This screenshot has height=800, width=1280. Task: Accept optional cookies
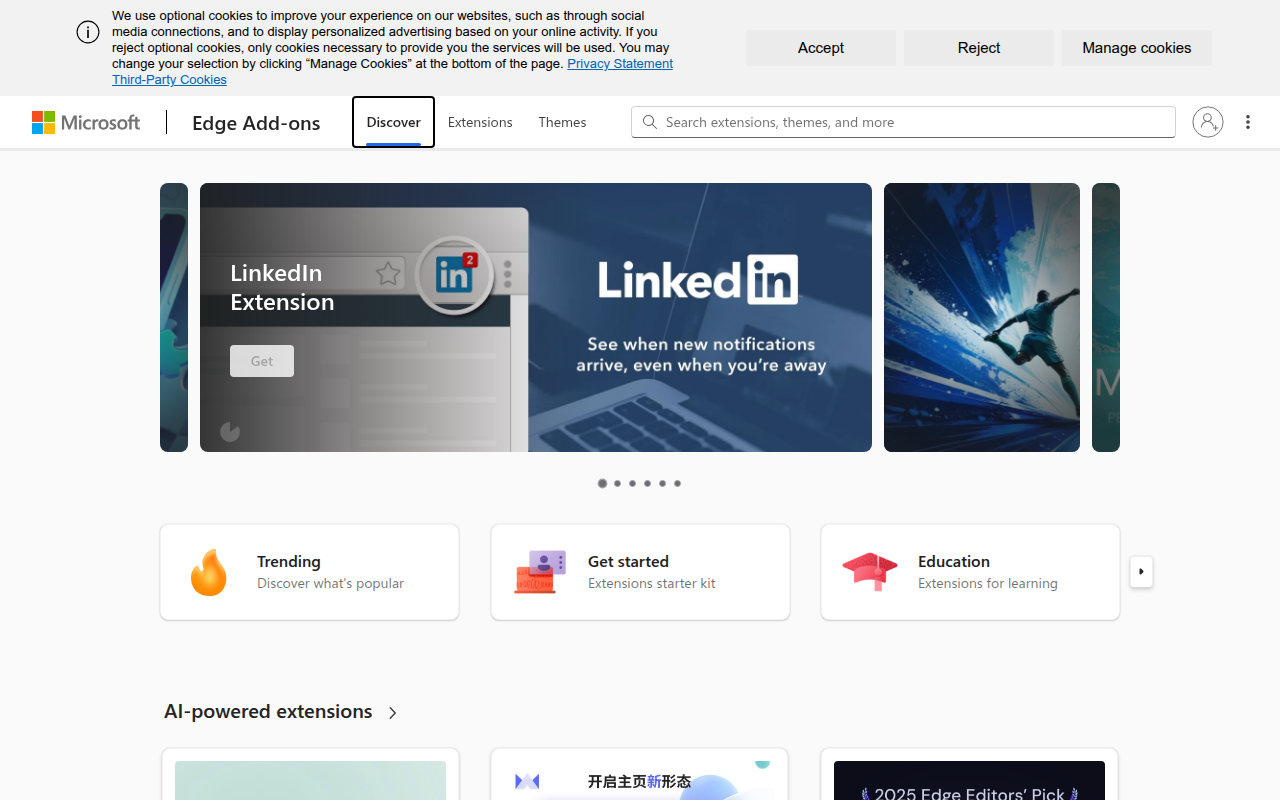[x=821, y=48]
